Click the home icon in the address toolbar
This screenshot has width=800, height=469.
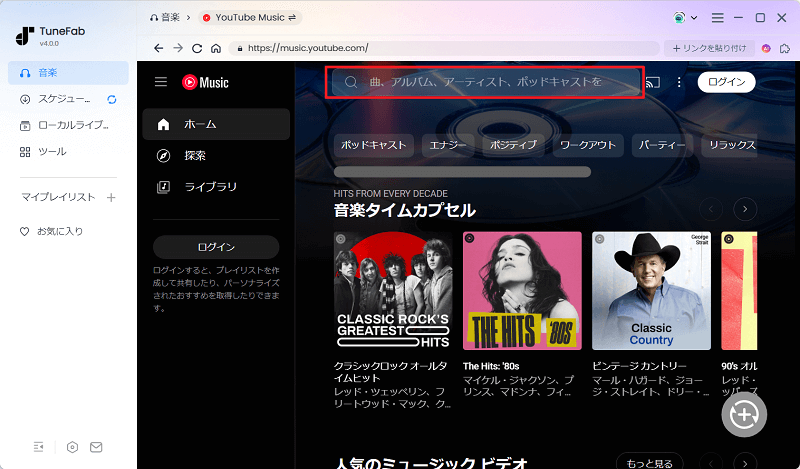[x=216, y=48]
